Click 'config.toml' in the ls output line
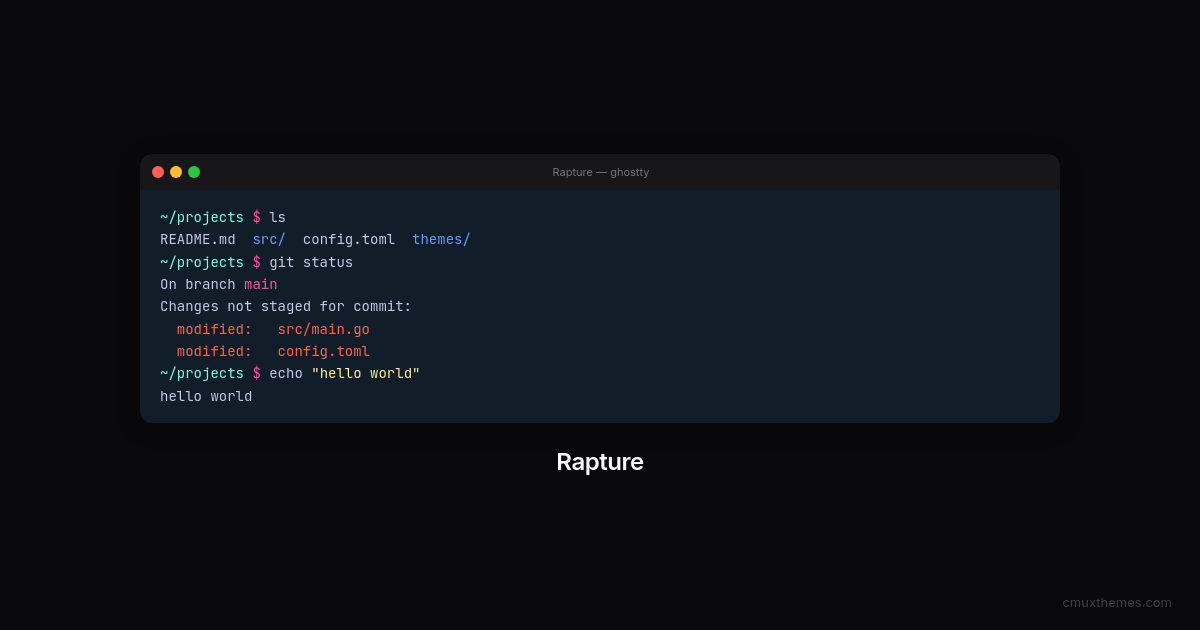 pos(349,240)
